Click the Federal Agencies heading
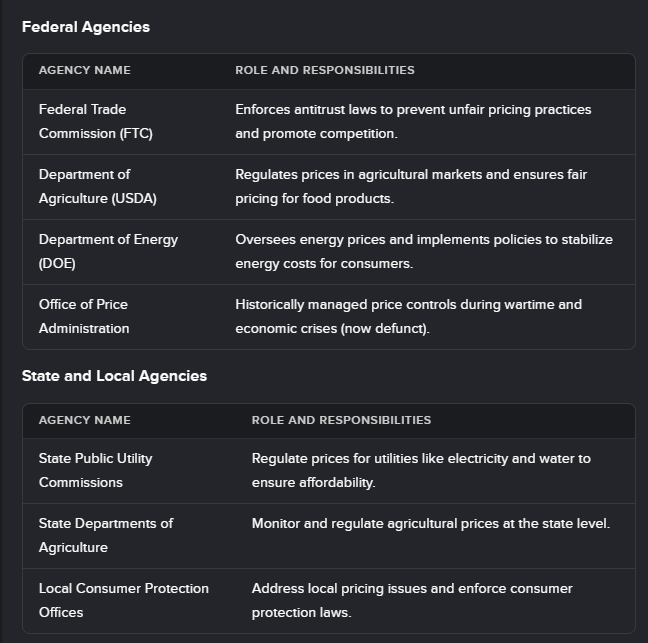Screen dimensions: 648x643 click(x=86, y=27)
